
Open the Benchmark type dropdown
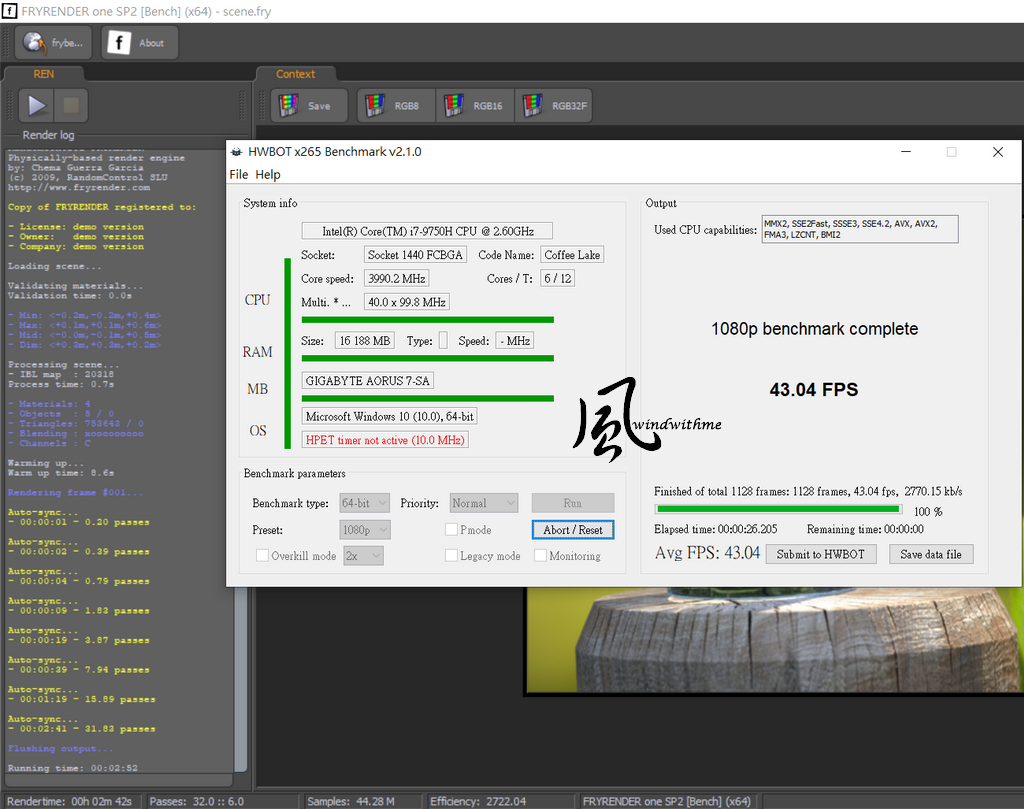[365, 503]
